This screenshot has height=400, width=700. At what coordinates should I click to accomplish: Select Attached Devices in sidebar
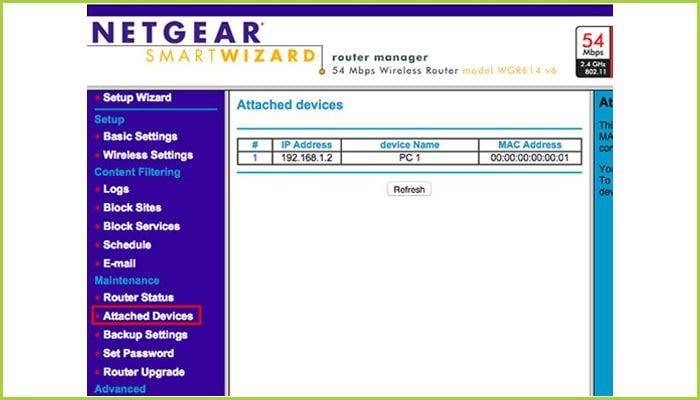[x=148, y=316]
